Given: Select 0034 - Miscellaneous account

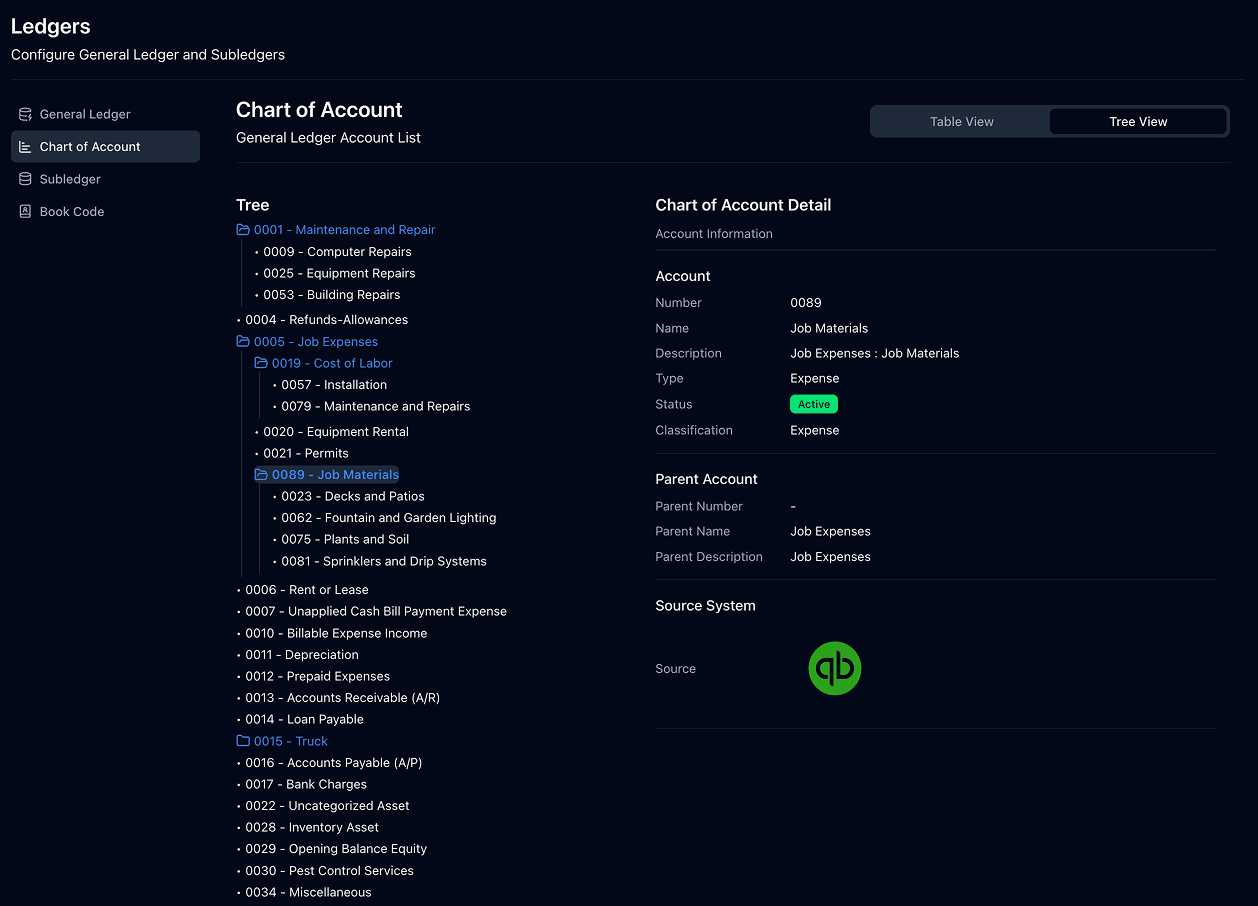Looking at the screenshot, I should (308, 892).
